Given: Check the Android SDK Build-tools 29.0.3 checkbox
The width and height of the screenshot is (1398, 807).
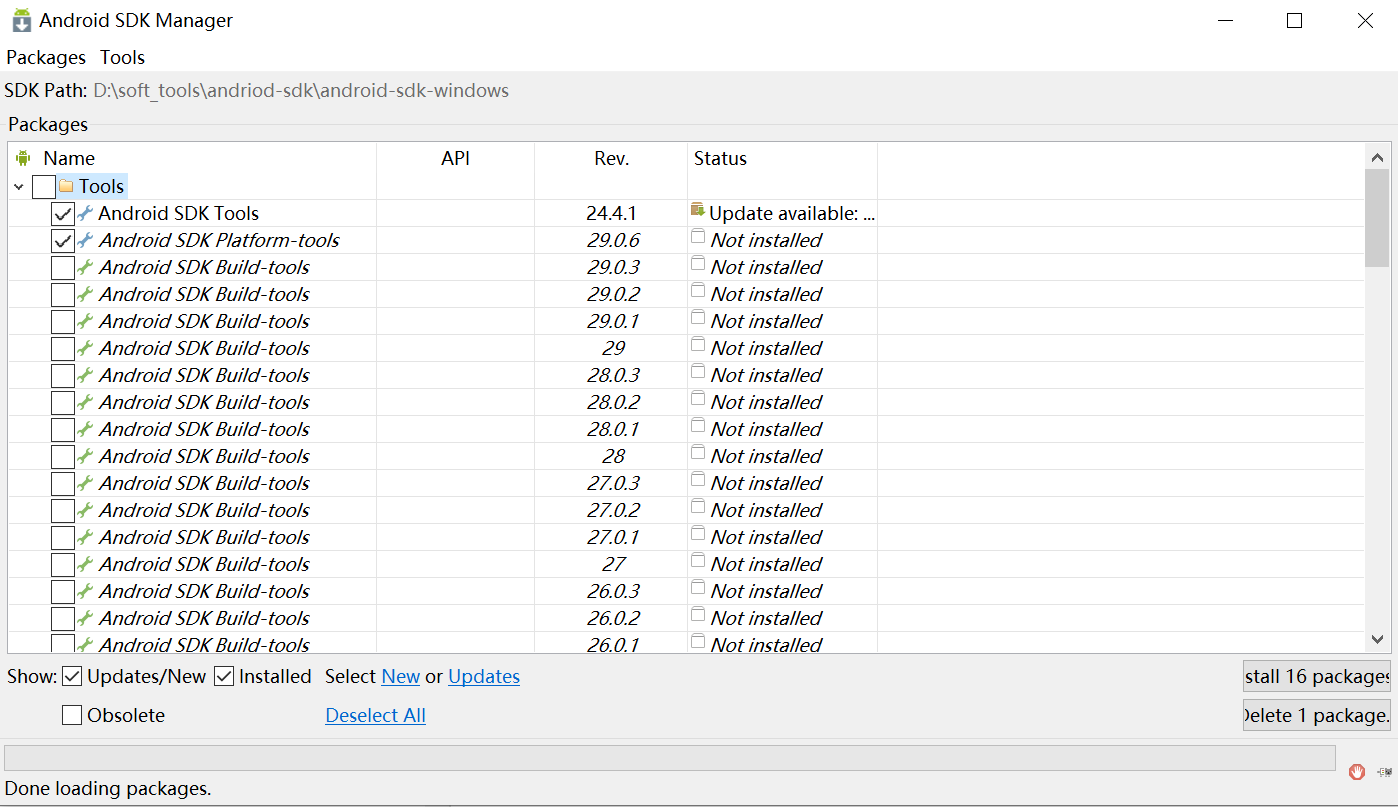Looking at the screenshot, I should (x=63, y=266).
